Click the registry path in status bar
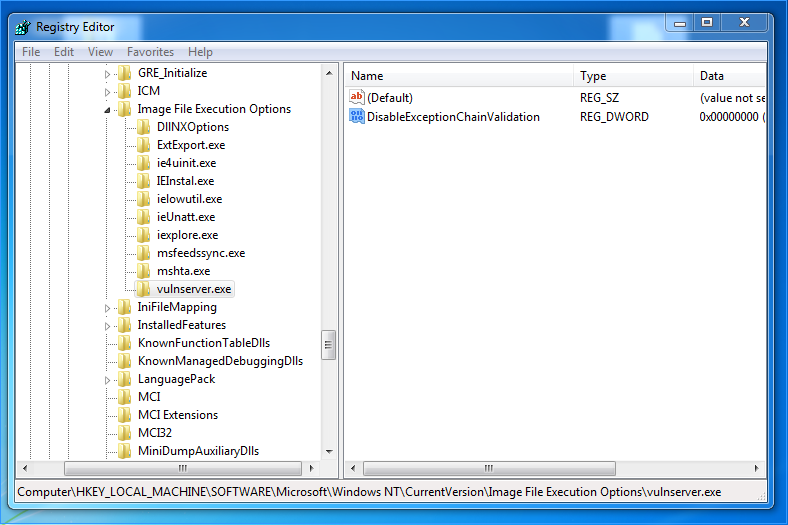 point(369,492)
